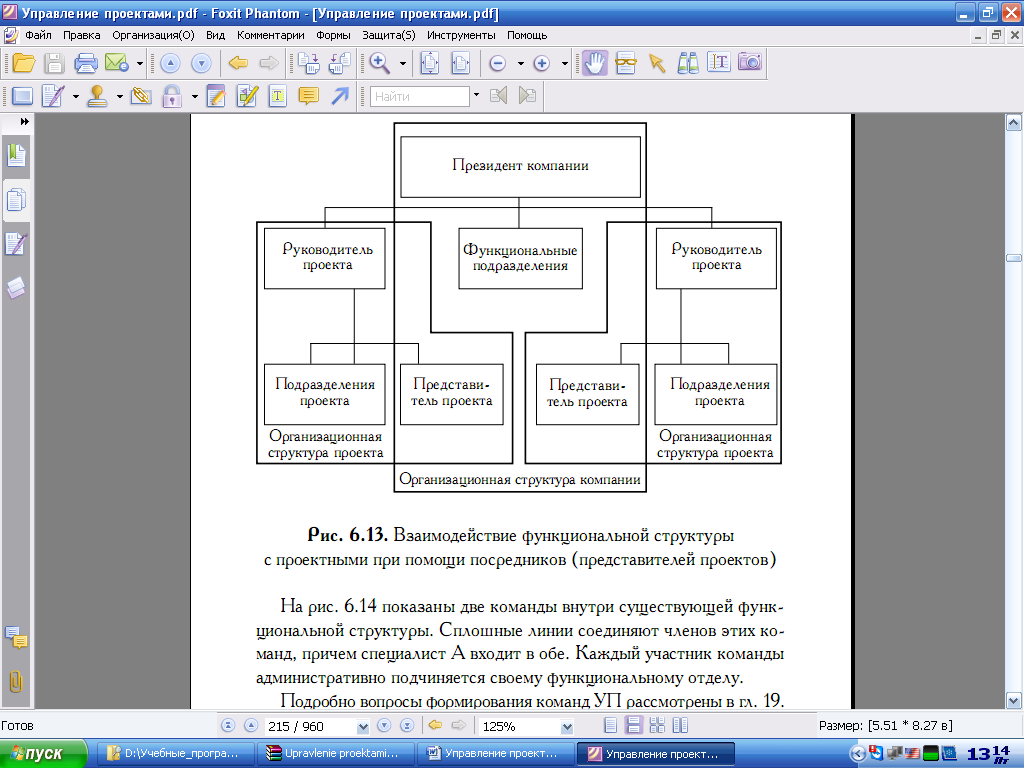
Task: Click the Open folder icon
Action: pos(24,63)
